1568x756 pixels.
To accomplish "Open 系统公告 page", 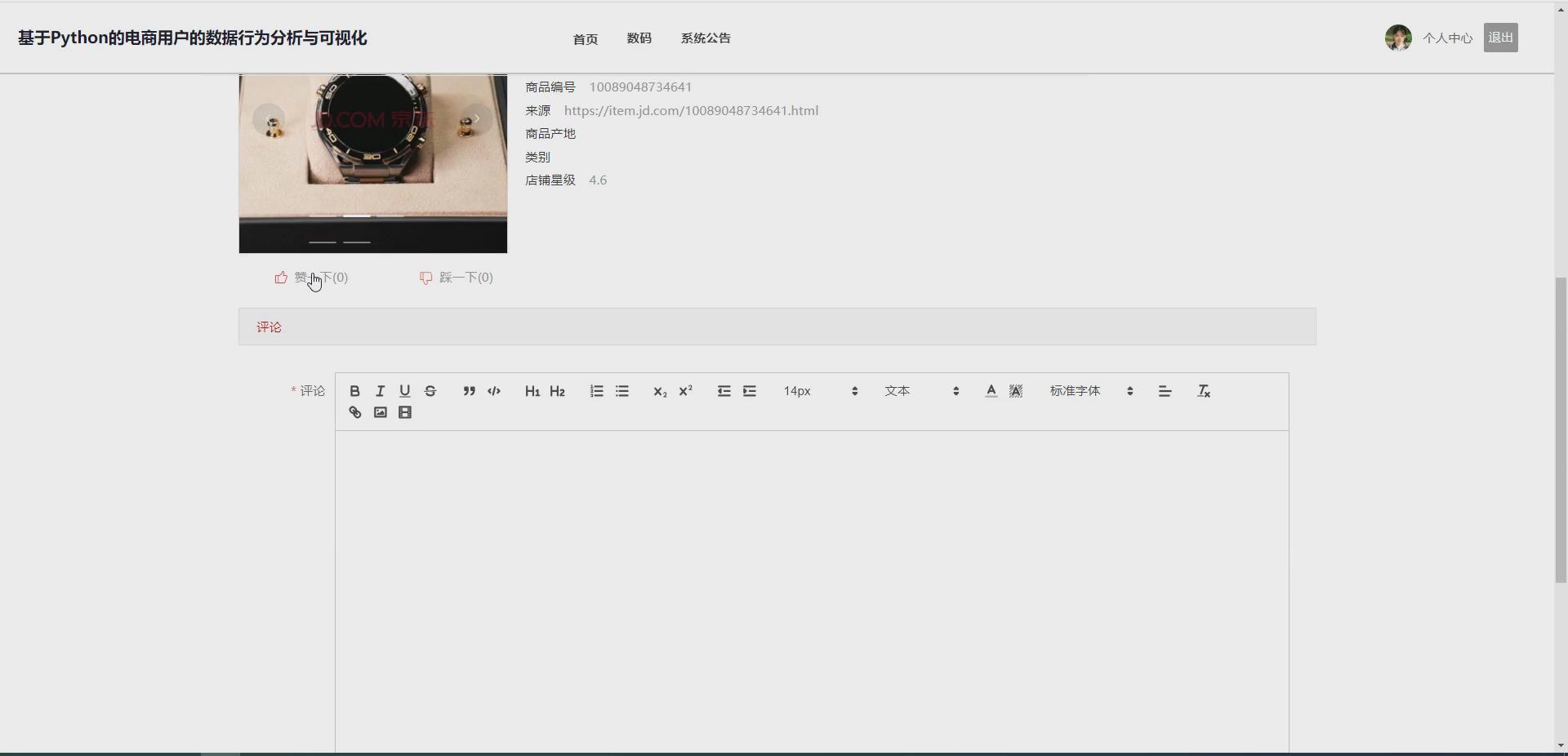I will pyautogui.click(x=706, y=38).
